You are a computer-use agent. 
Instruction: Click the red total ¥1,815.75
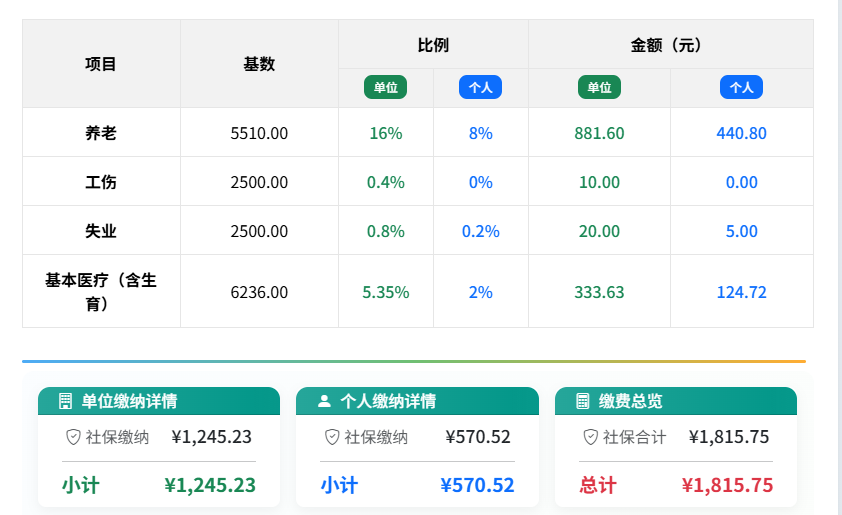728,485
